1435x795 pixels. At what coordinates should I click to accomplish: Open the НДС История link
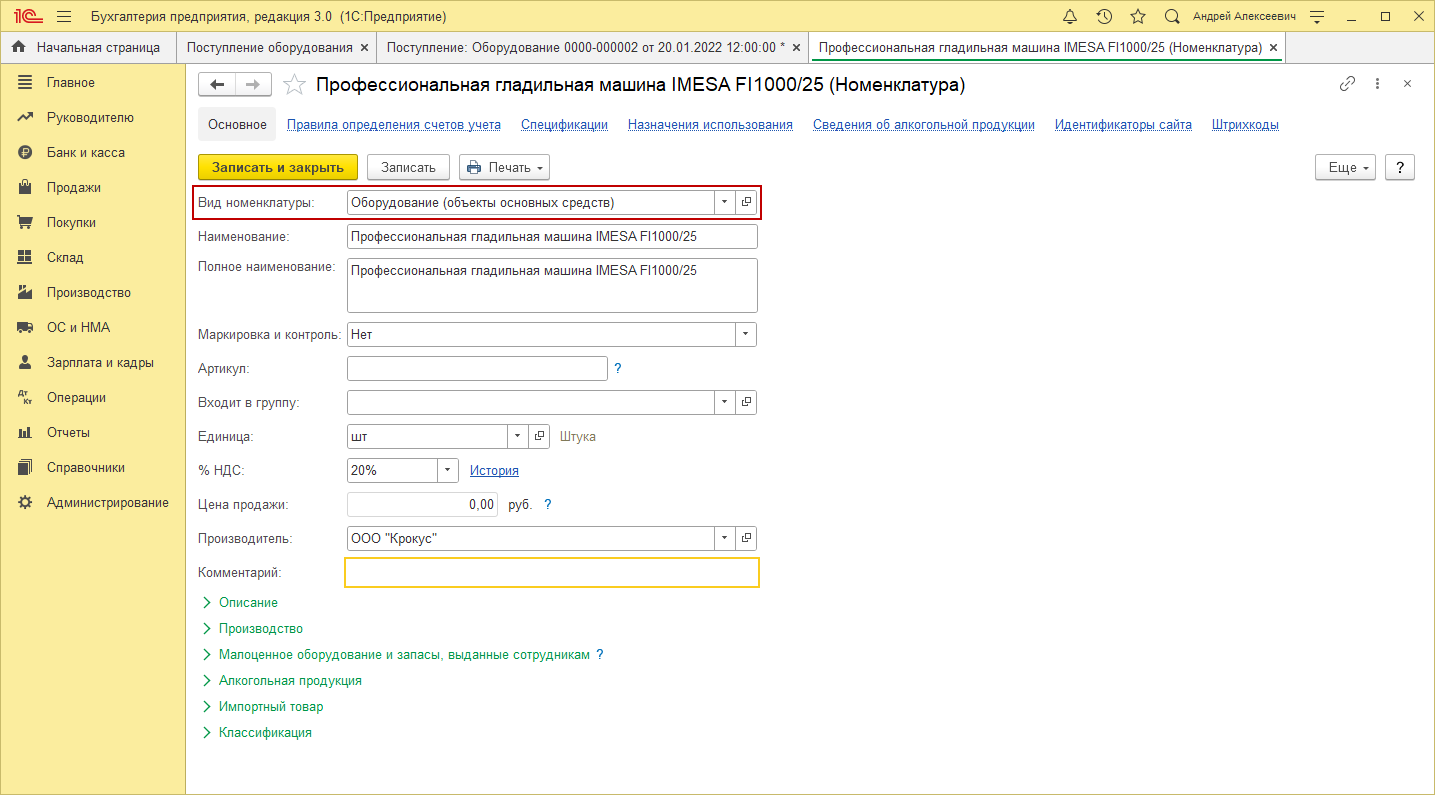click(494, 470)
